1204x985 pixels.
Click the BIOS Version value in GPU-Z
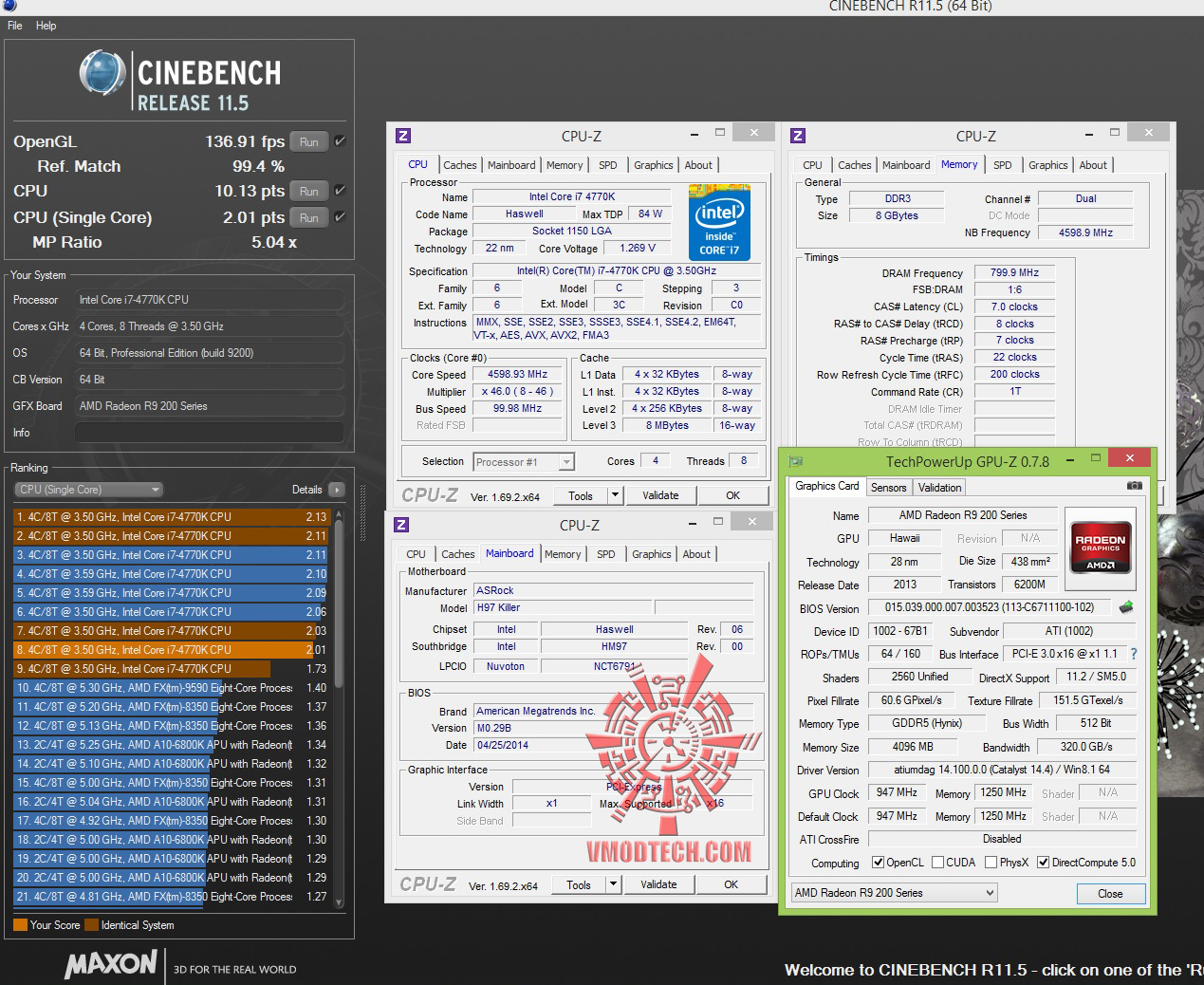pyautogui.click(x=989, y=608)
